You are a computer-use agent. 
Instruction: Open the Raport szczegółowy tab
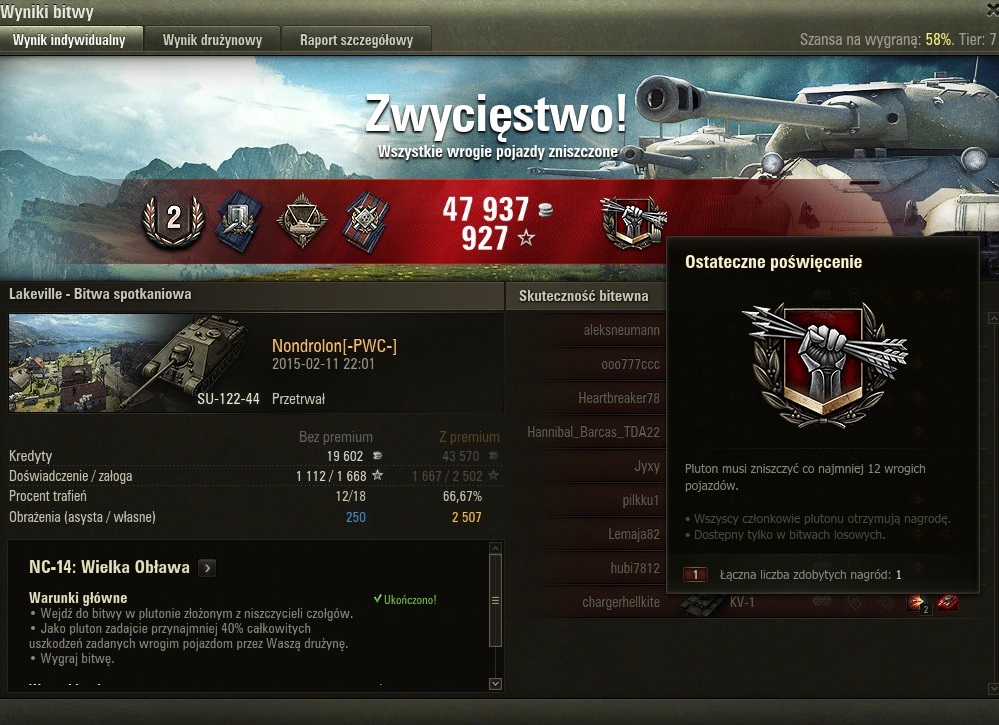(x=356, y=39)
